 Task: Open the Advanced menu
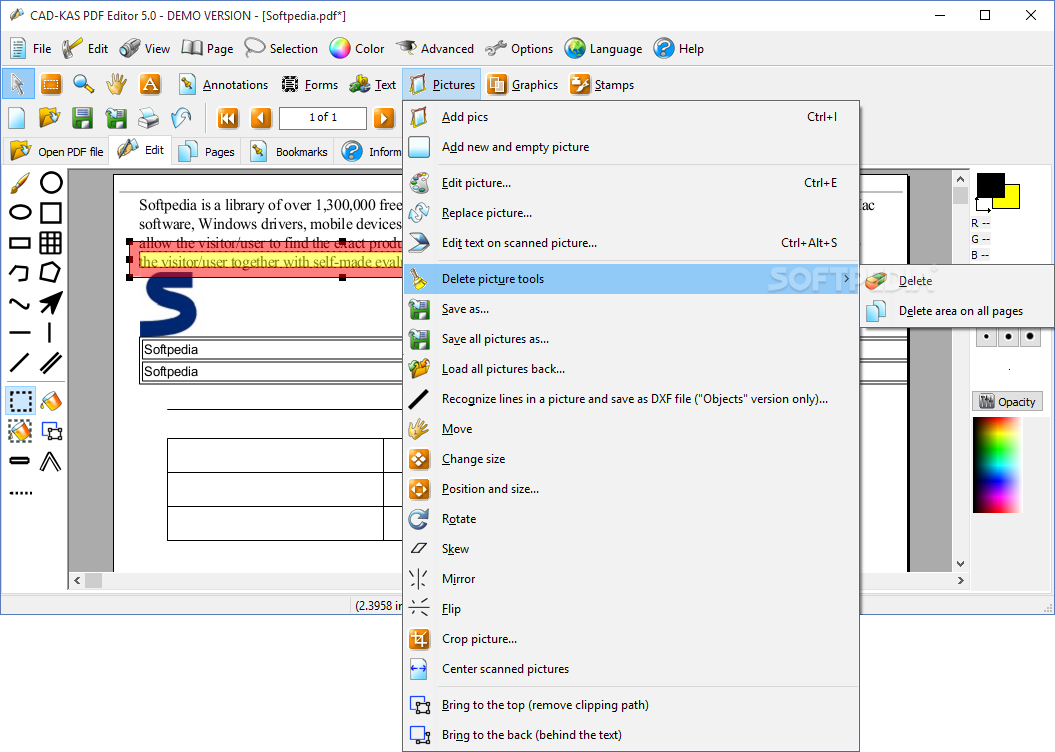(x=435, y=48)
